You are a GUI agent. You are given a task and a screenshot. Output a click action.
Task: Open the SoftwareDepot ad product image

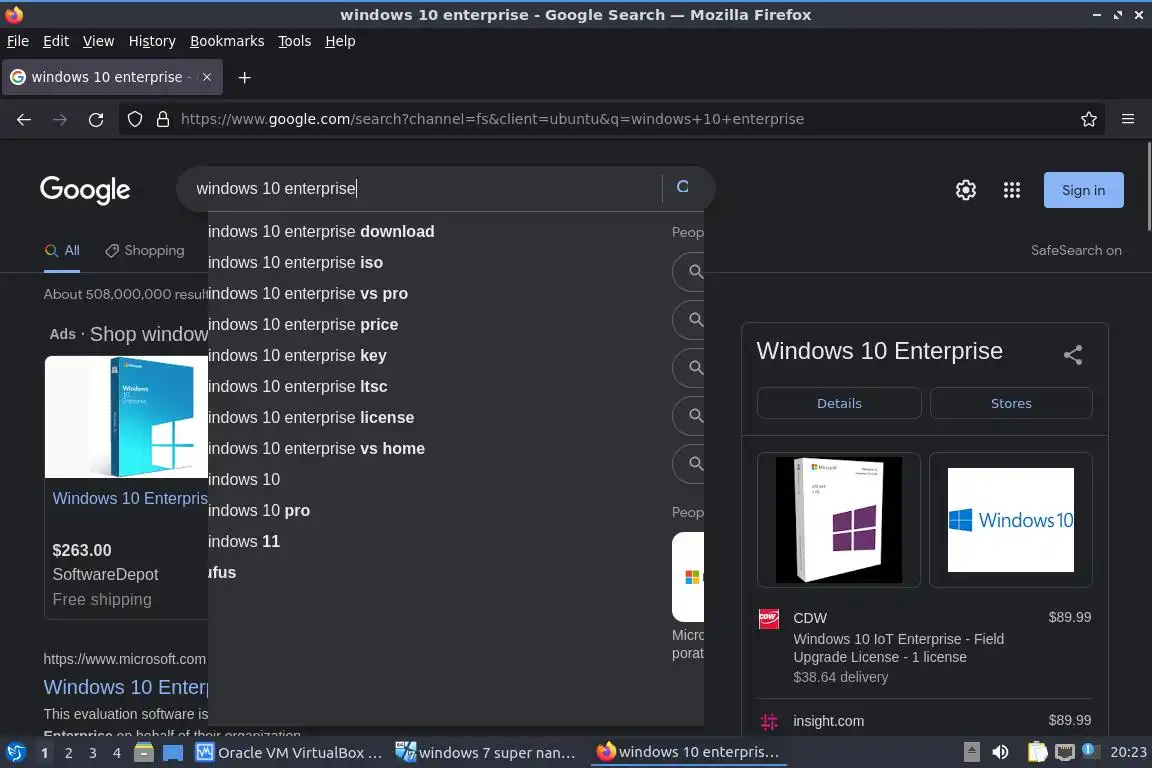point(126,417)
